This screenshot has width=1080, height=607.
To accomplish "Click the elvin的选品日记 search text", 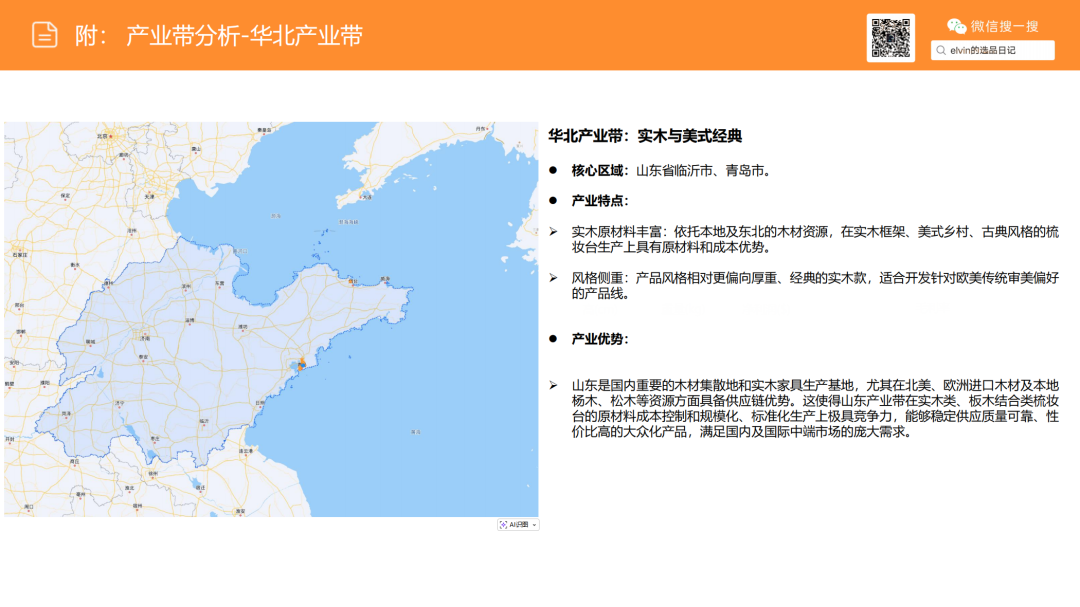I will pos(985,49).
